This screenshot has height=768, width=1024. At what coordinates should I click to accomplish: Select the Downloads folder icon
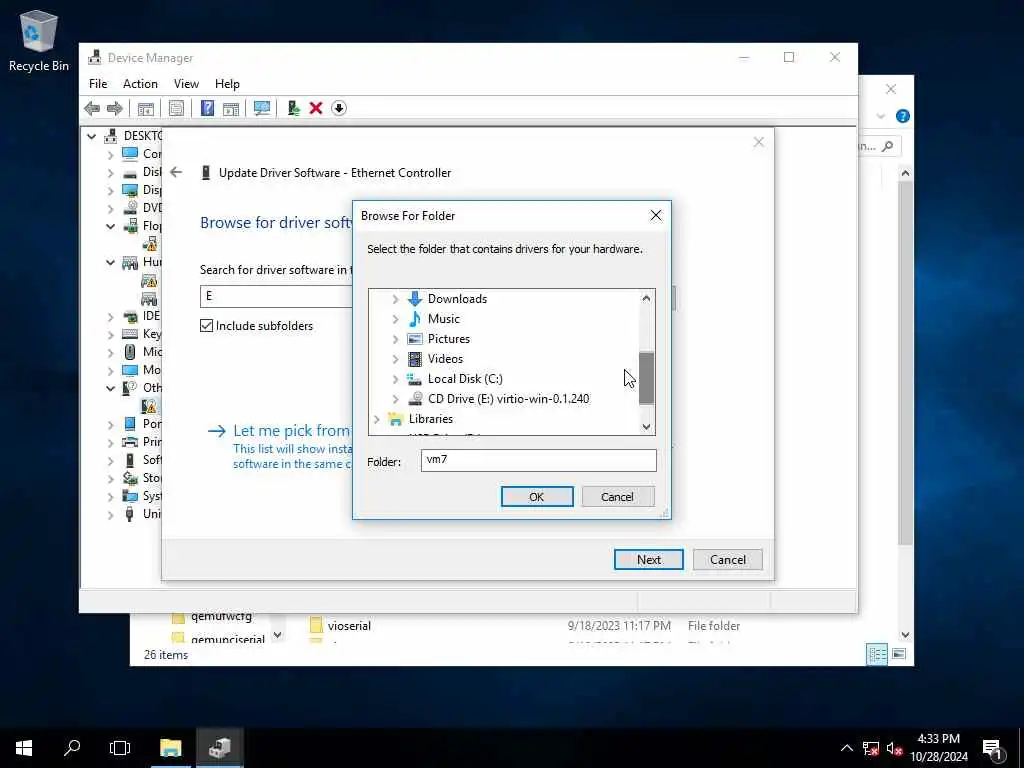pyautogui.click(x=415, y=298)
